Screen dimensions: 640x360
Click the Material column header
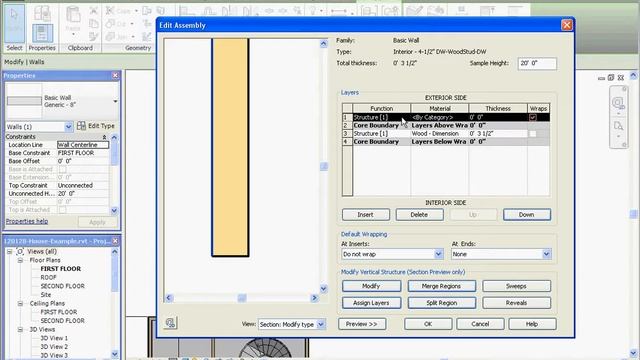(x=440, y=109)
